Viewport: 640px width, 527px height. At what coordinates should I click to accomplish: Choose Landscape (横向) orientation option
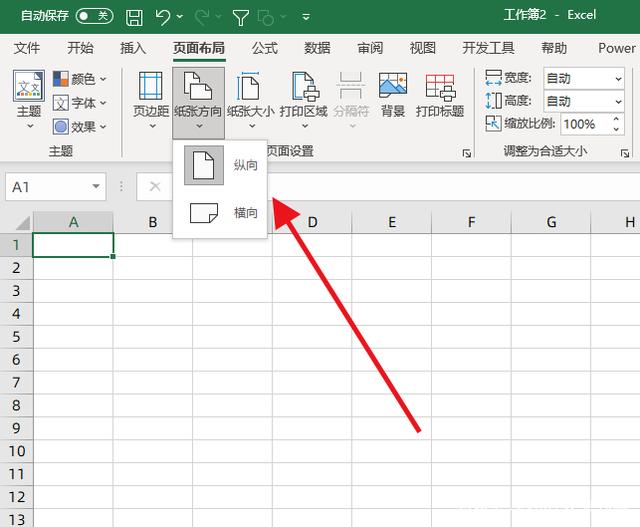(220, 212)
